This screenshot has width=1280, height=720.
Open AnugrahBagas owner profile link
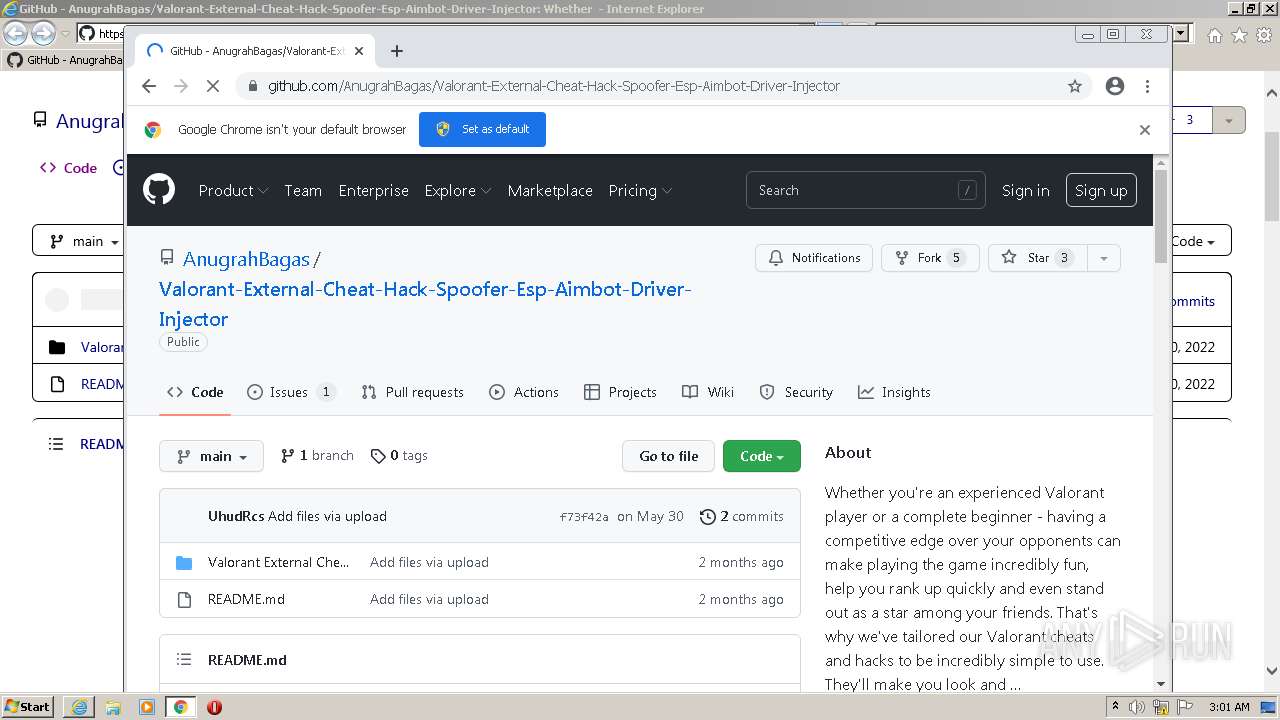[246, 259]
